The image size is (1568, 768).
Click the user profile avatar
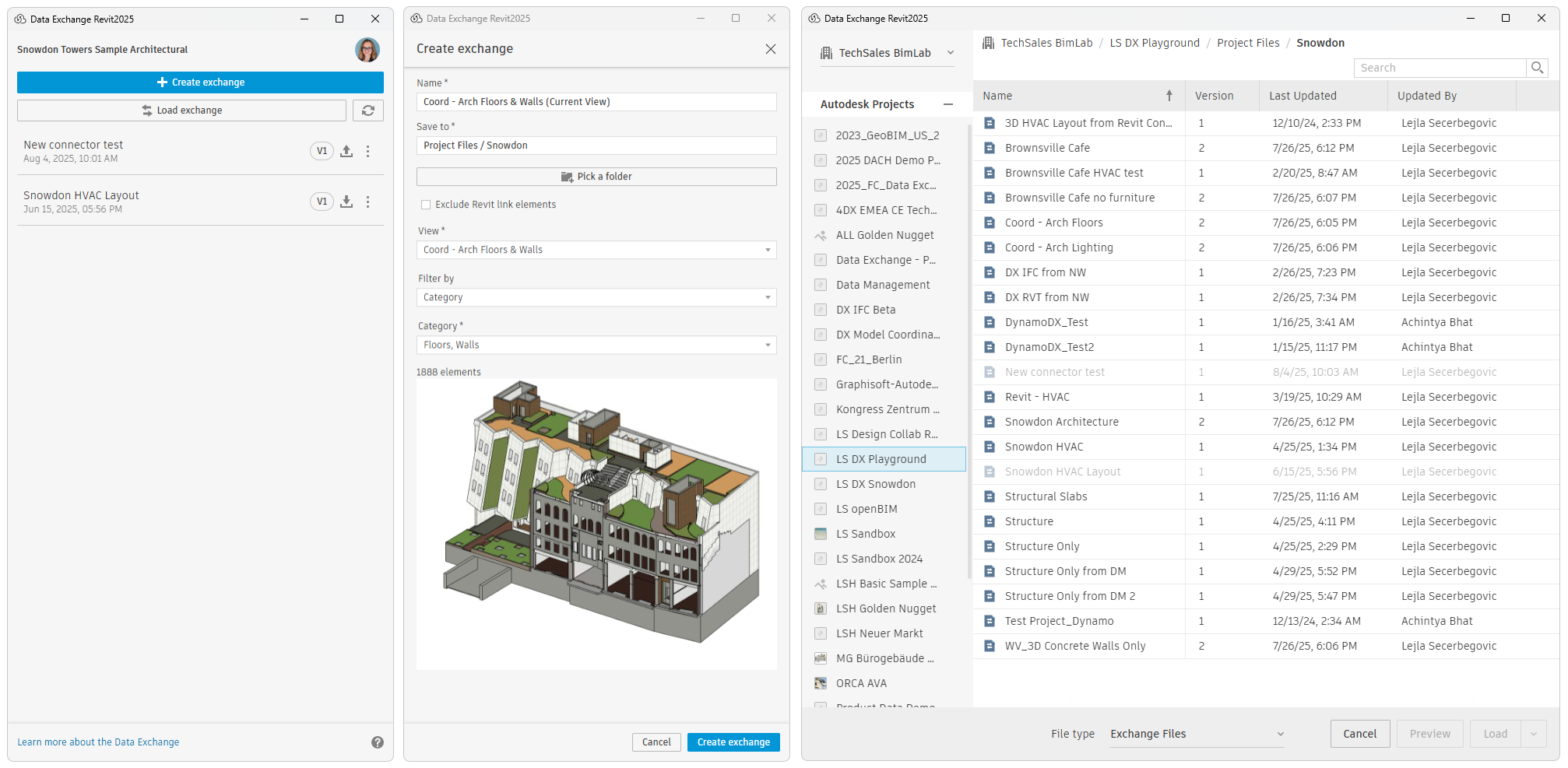coord(367,50)
